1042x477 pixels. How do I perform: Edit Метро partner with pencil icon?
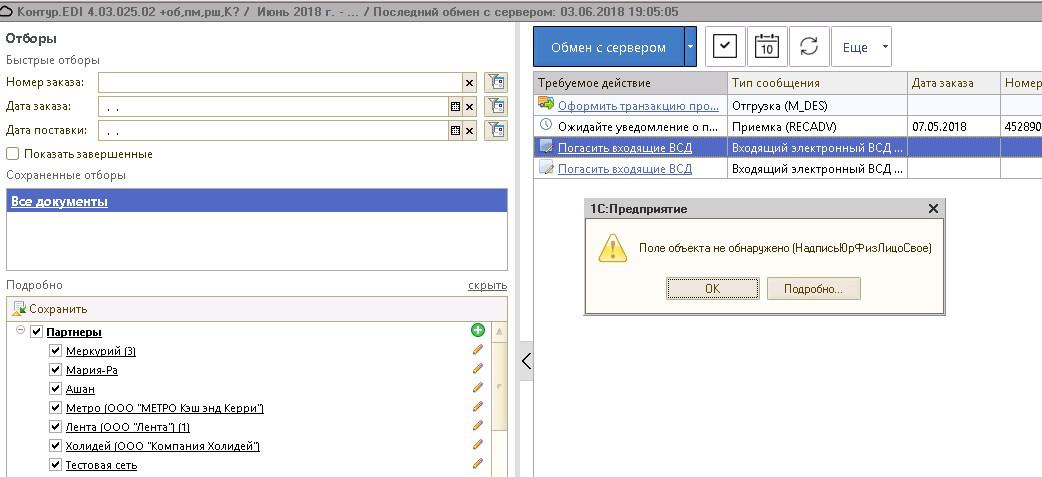tap(477, 407)
